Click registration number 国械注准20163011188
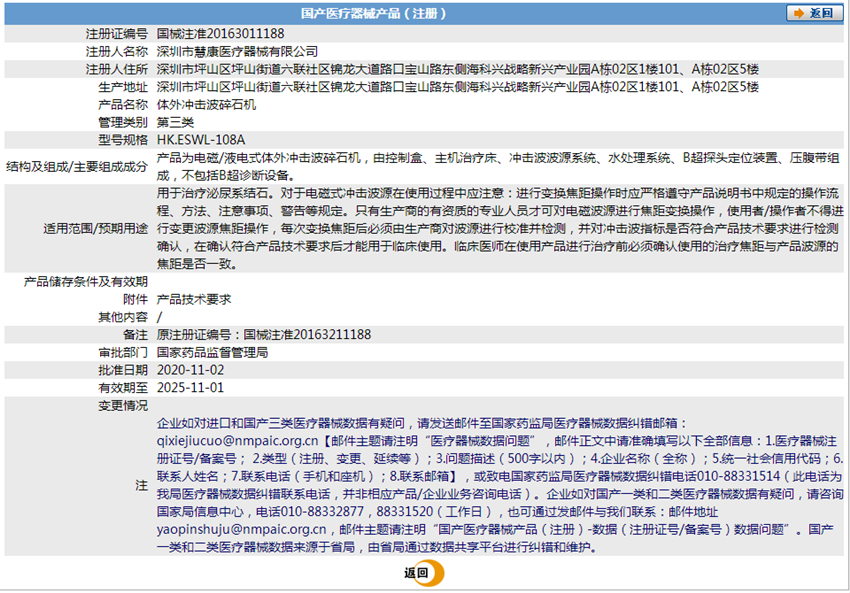Image resolution: width=850 pixels, height=593 pixels. (x=221, y=34)
